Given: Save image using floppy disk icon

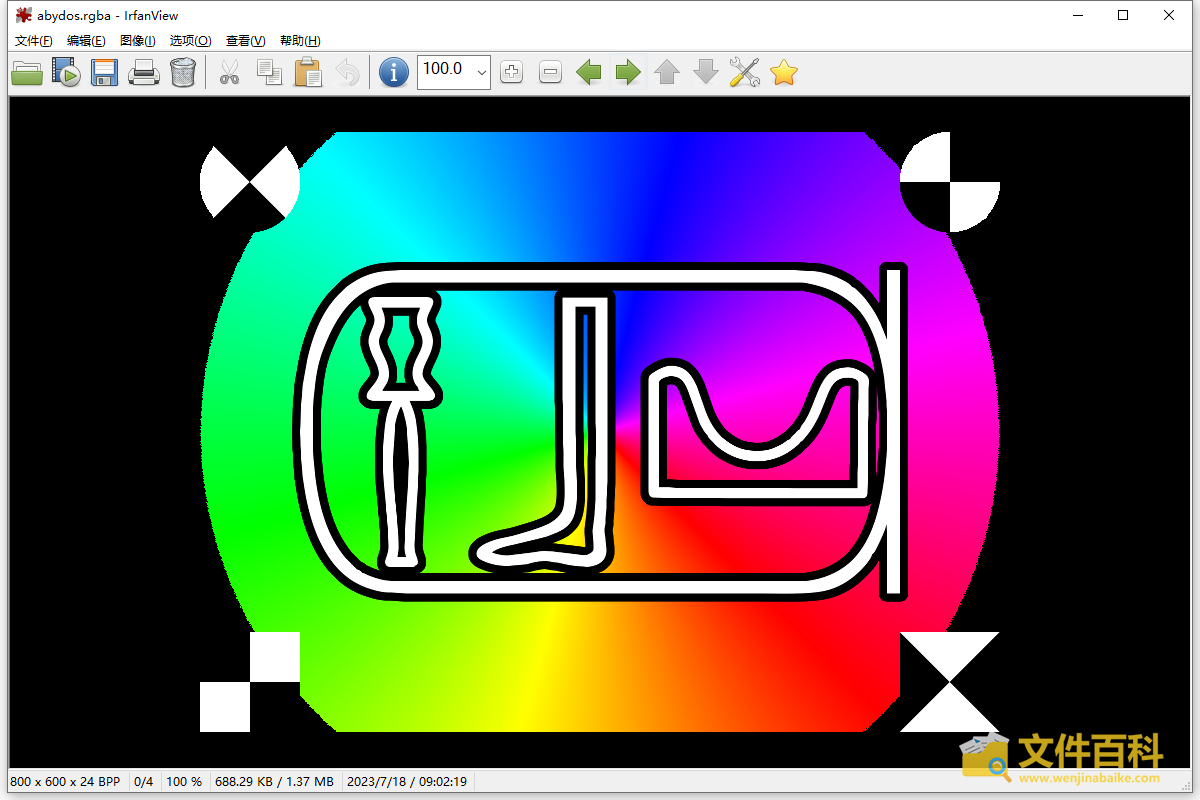Looking at the screenshot, I should tap(105, 72).
